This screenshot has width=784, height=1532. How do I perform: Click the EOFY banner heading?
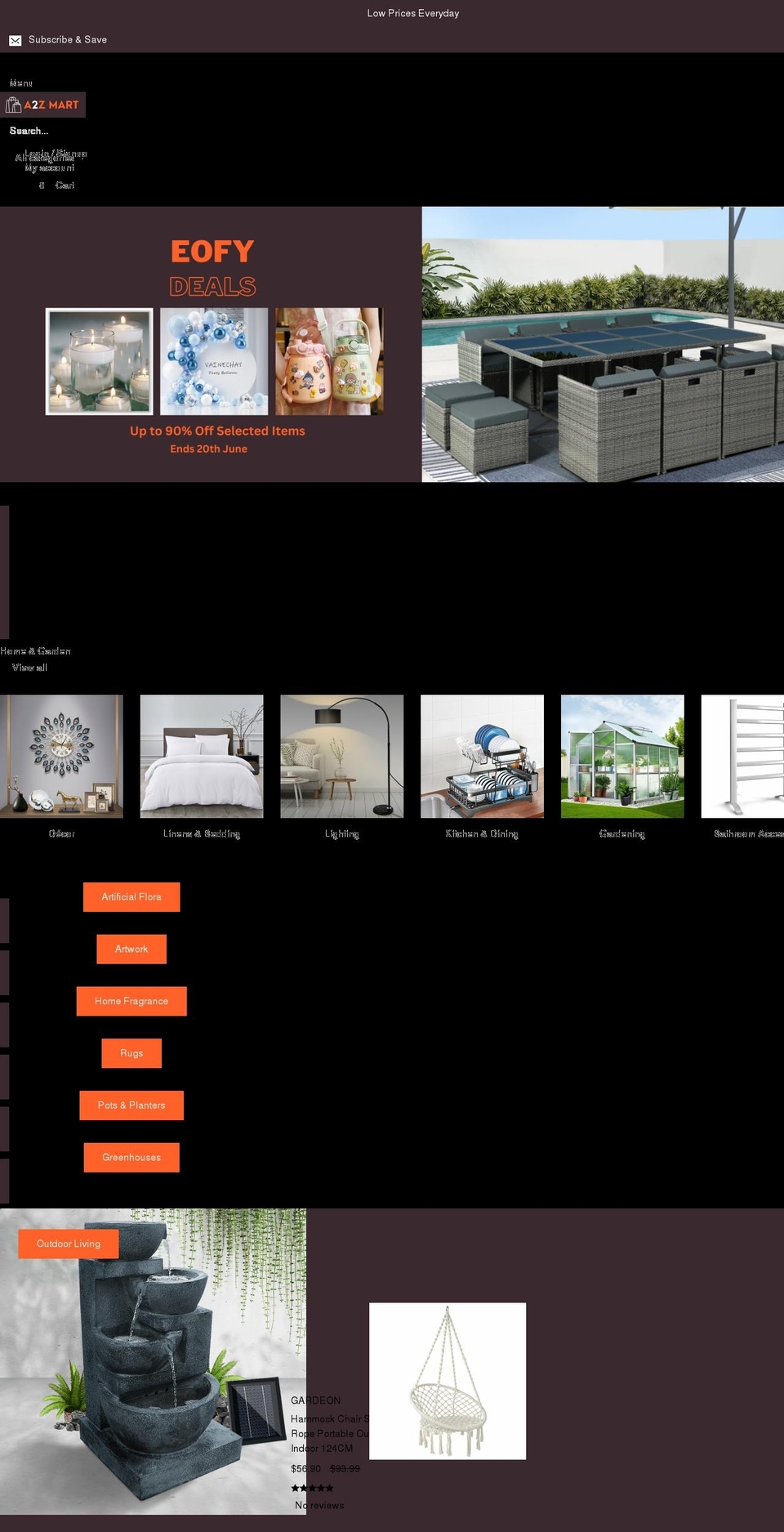tap(212, 251)
